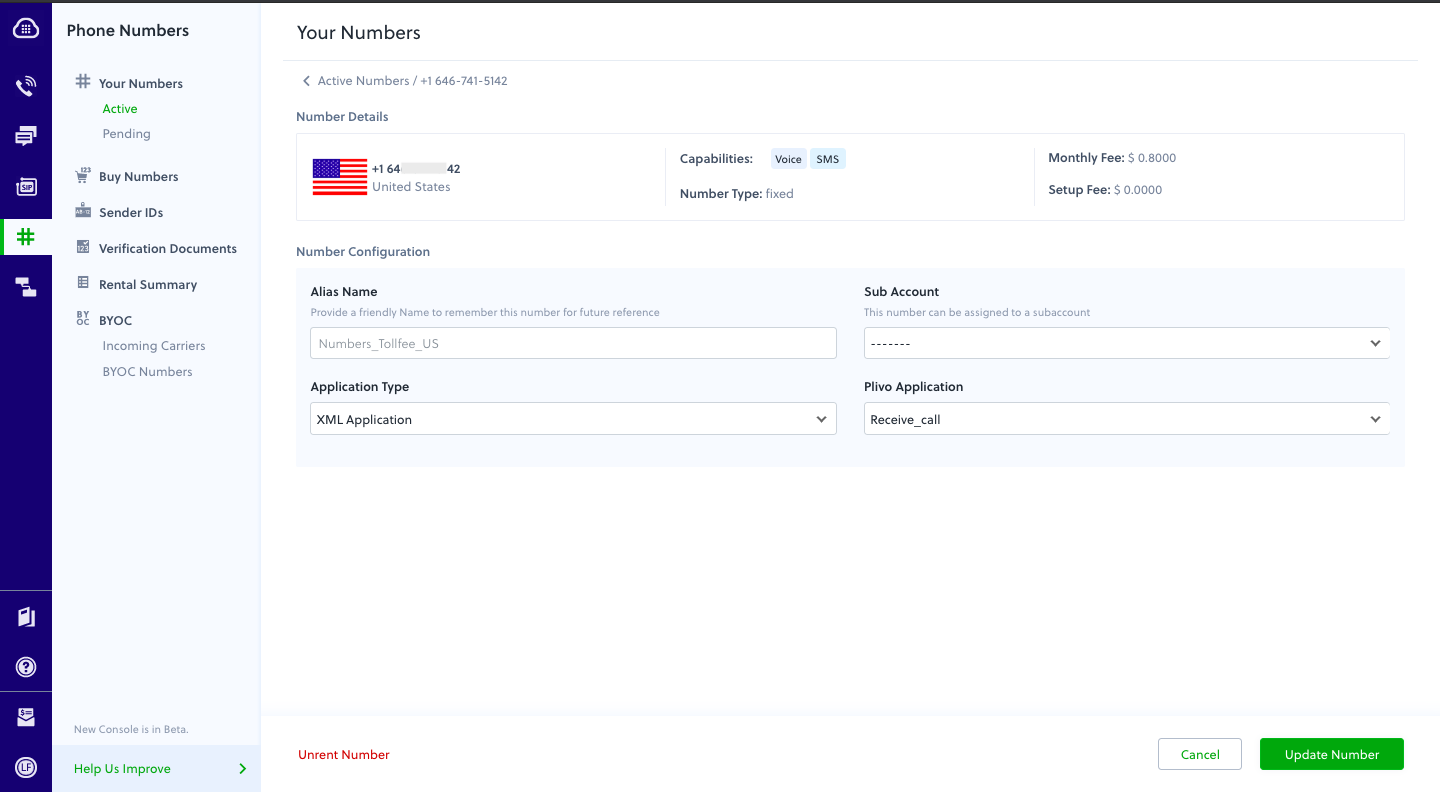Image resolution: width=1440 pixels, height=792 pixels.
Task: Select Sender IDs in the sidebar
Action: [132, 211]
